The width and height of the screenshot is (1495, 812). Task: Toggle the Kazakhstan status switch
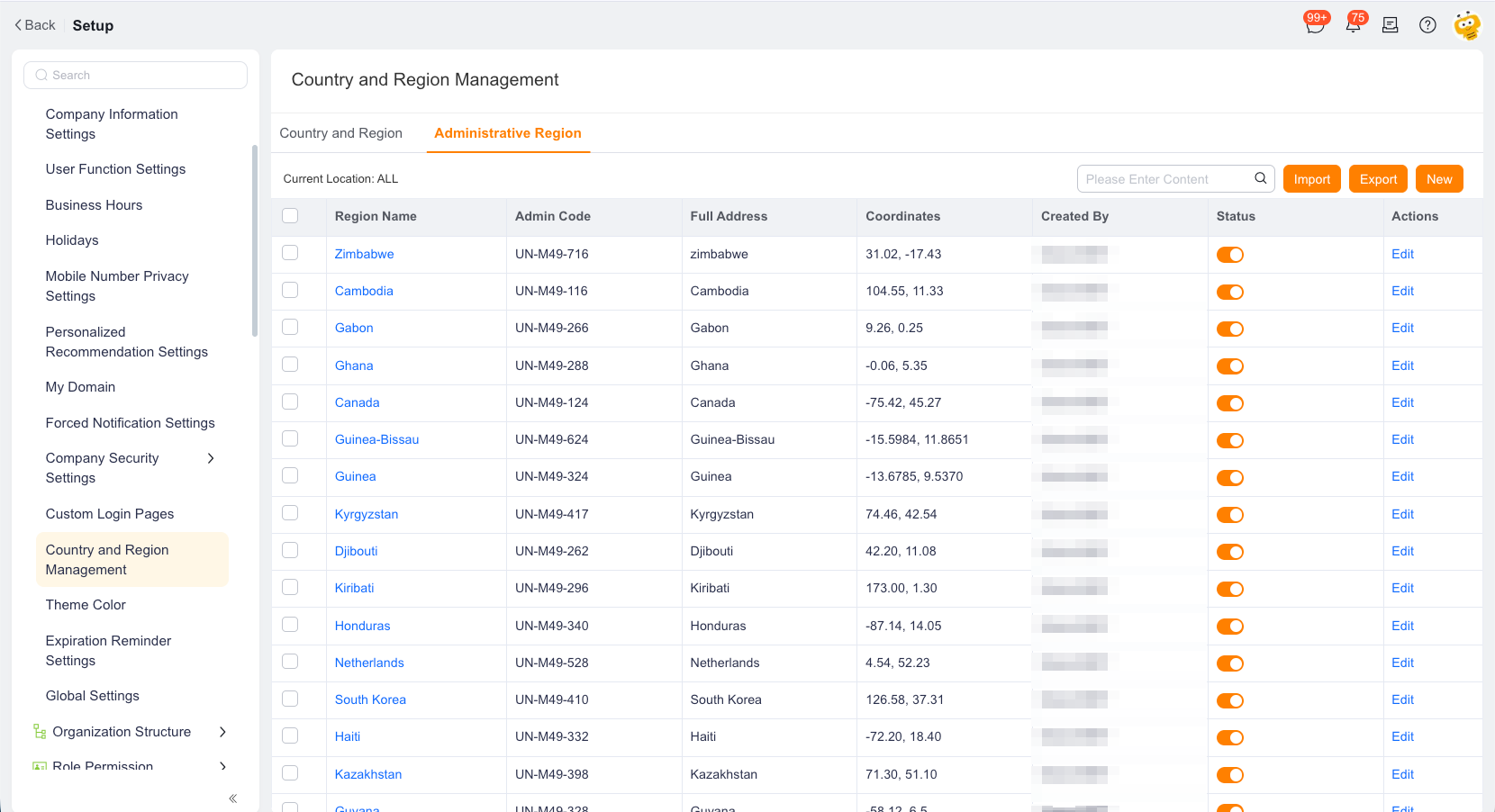pos(1230,775)
